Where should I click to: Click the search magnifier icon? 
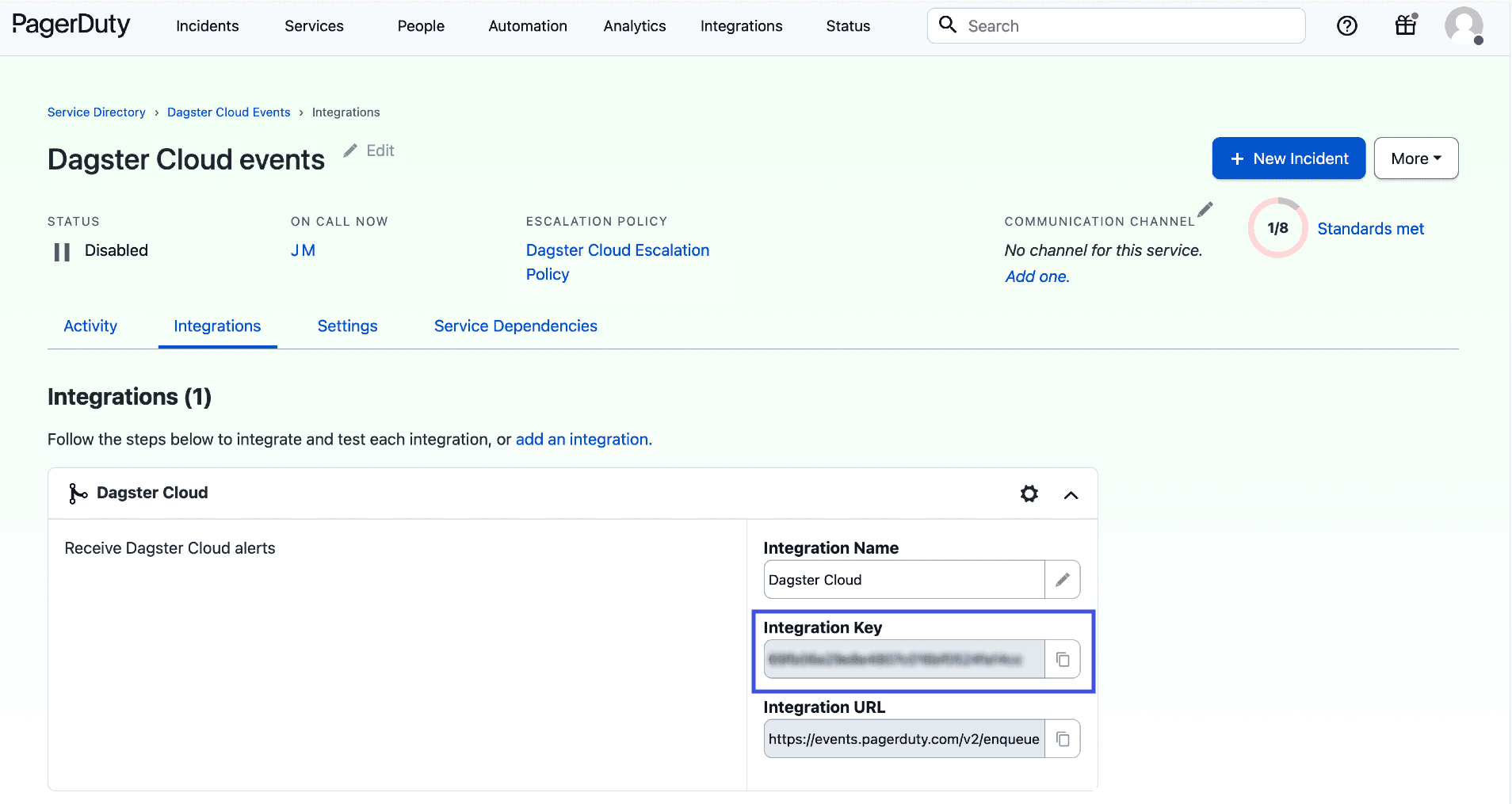(949, 25)
